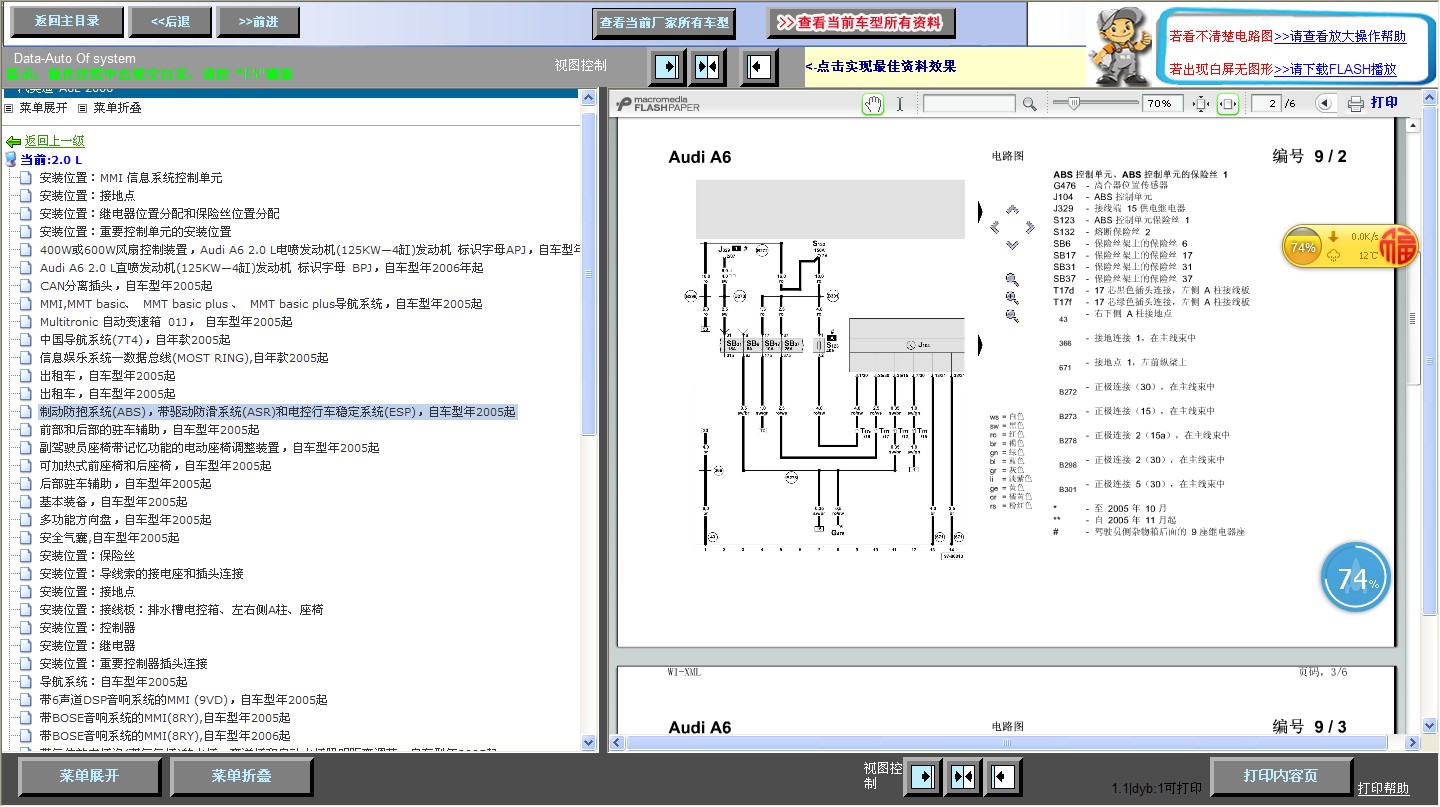This screenshot has height=807, width=1440.
Task: Click the bottom 菜单折叠 button
Action: pyautogui.click(x=241, y=776)
